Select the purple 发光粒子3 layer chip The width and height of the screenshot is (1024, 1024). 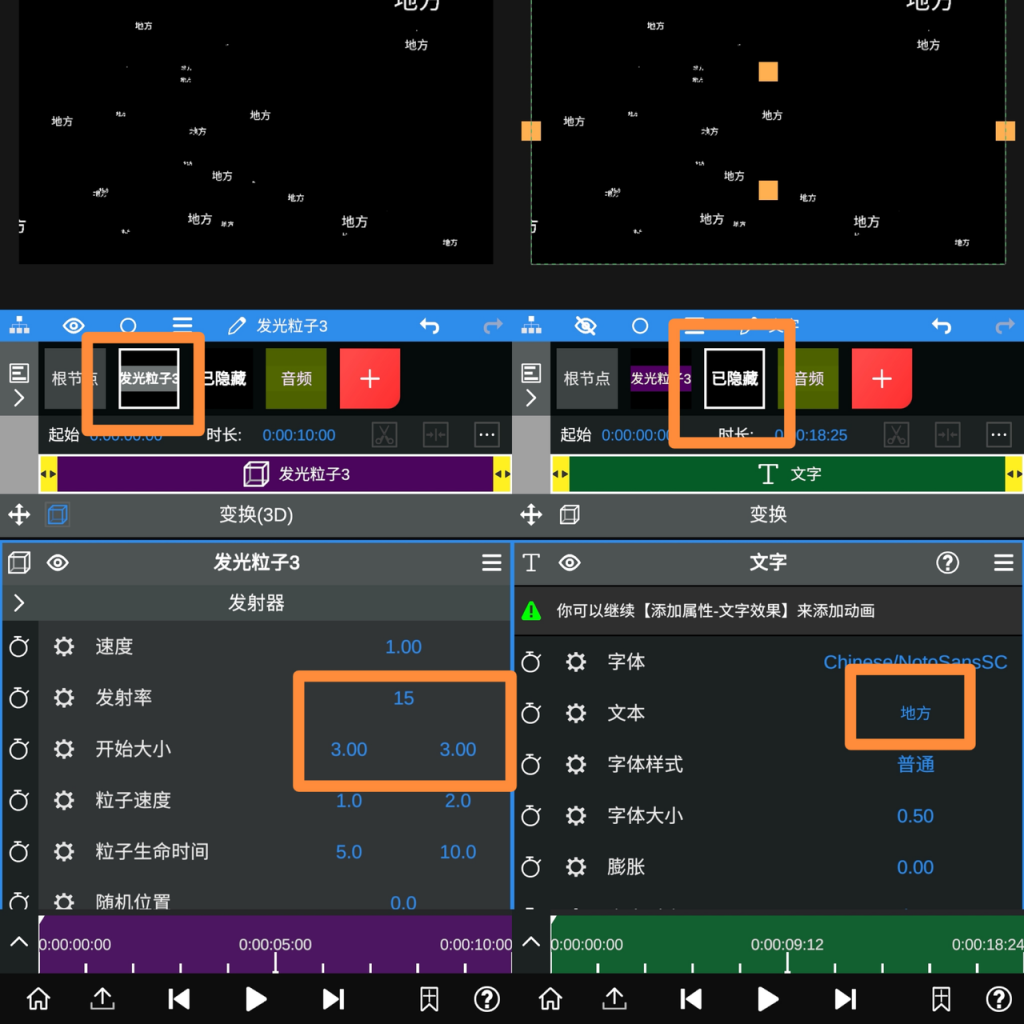pos(660,379)
